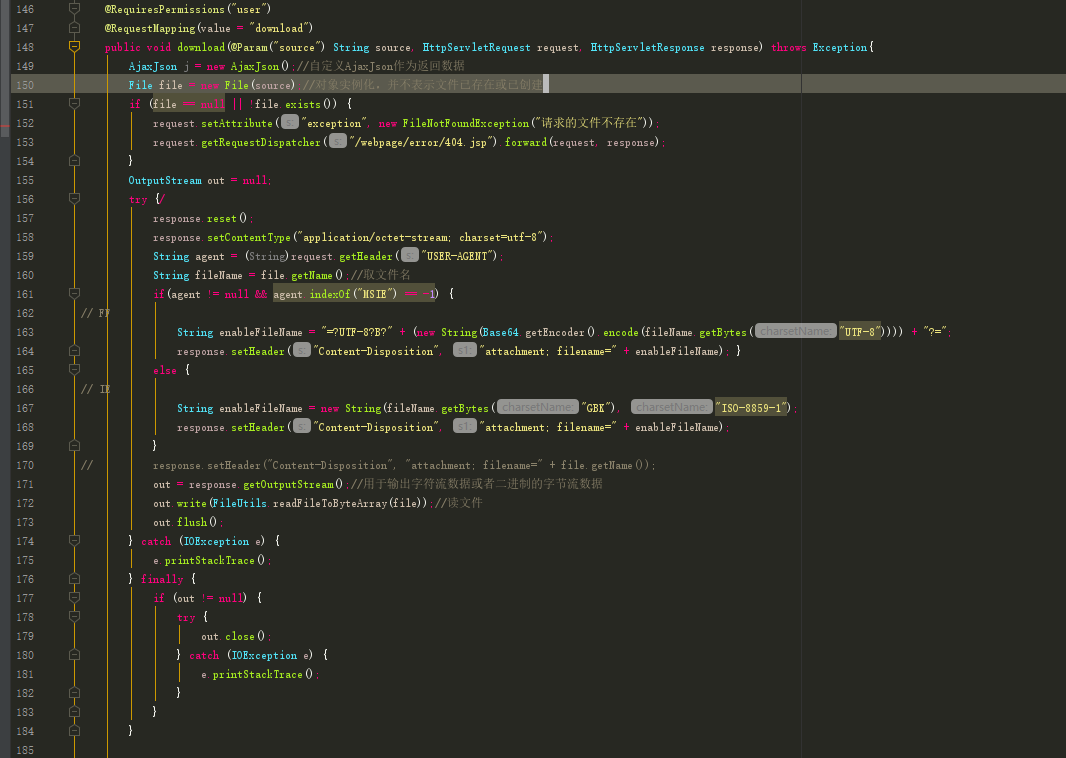This screenshot has height=758, width=1066.
Task: Click FileNotFoundException on line 152
Action: 466,123
